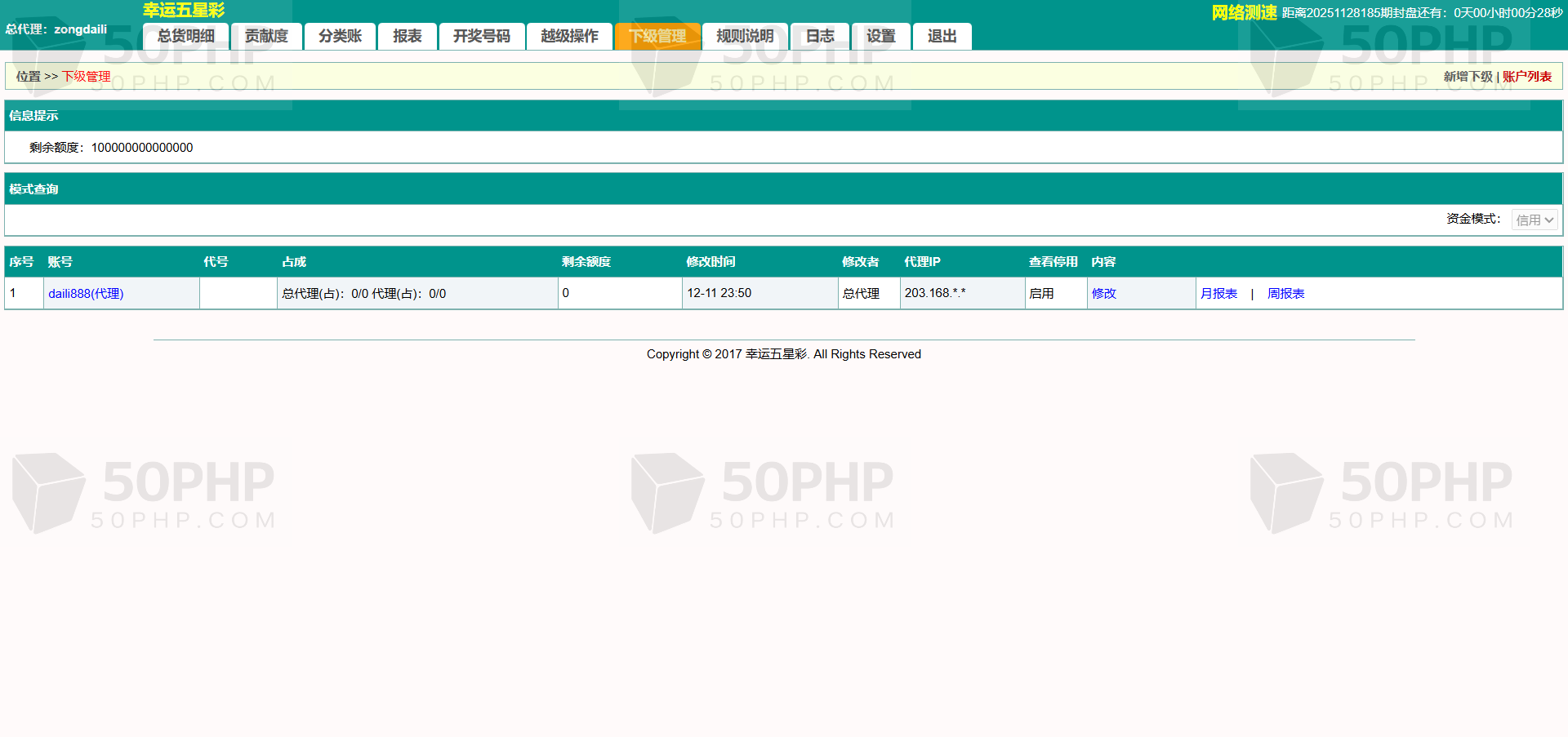Click the highlighted 下级管理 tab
Screen dimensions: 1568x737
(x=657, y=37)
